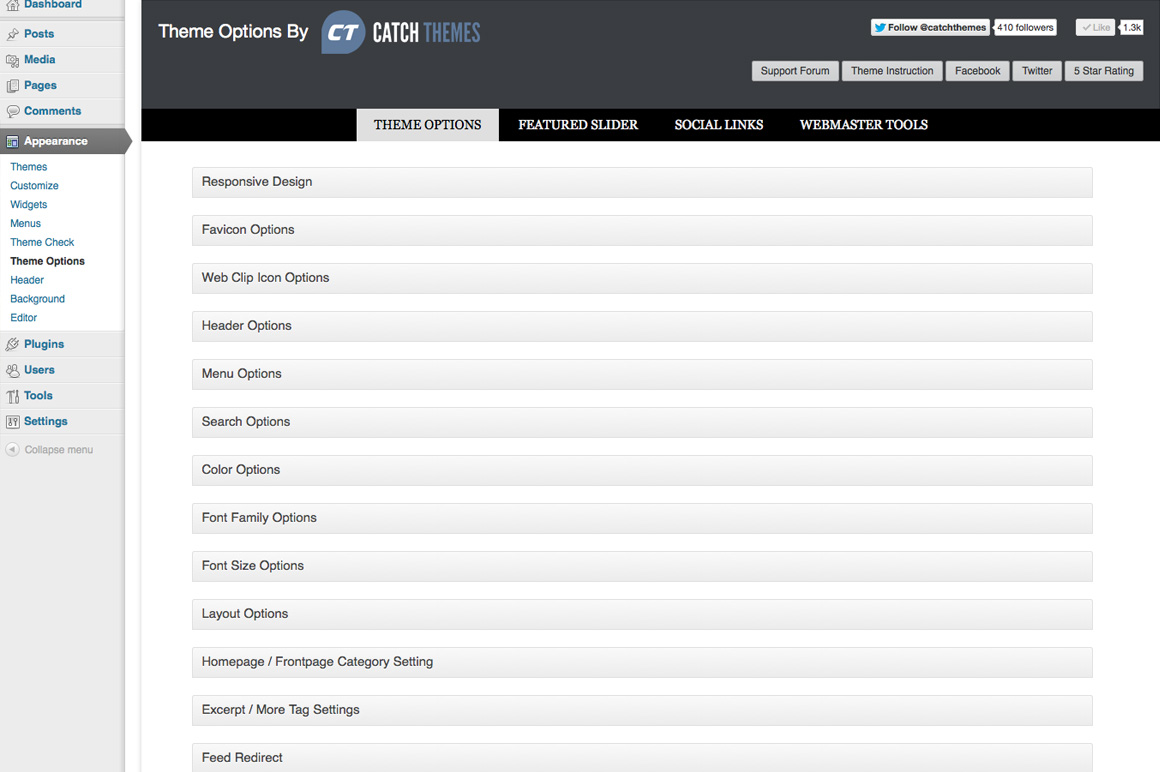The height and width of the screenshot is (772, 1160).
Task: Open the Social Links tab
Action: 718,124
